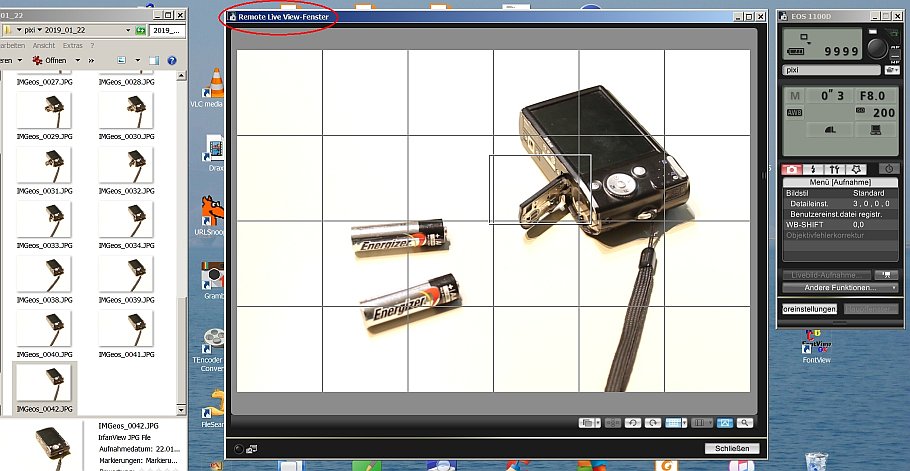Select thumbnail IMGeos_0034.JPG
910x471 pixels.
[x=127, y=225]
